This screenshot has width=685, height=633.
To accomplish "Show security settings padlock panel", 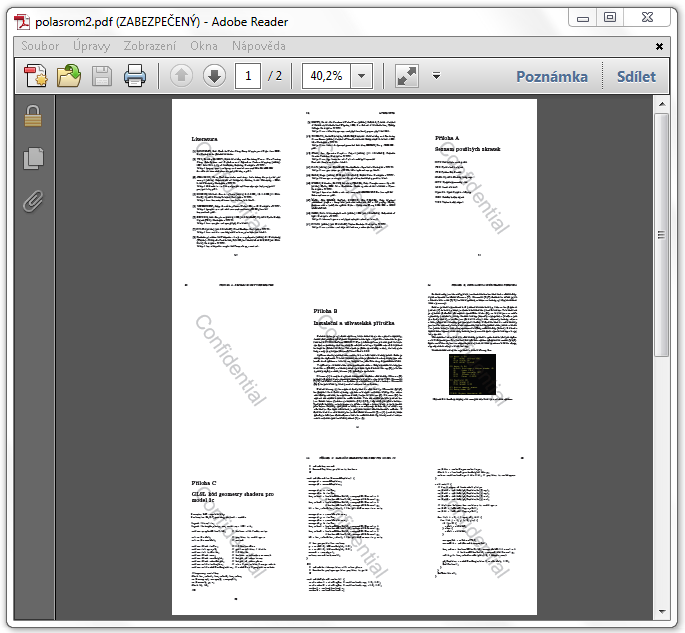I will pyautogui.click(x=33, y=116).
